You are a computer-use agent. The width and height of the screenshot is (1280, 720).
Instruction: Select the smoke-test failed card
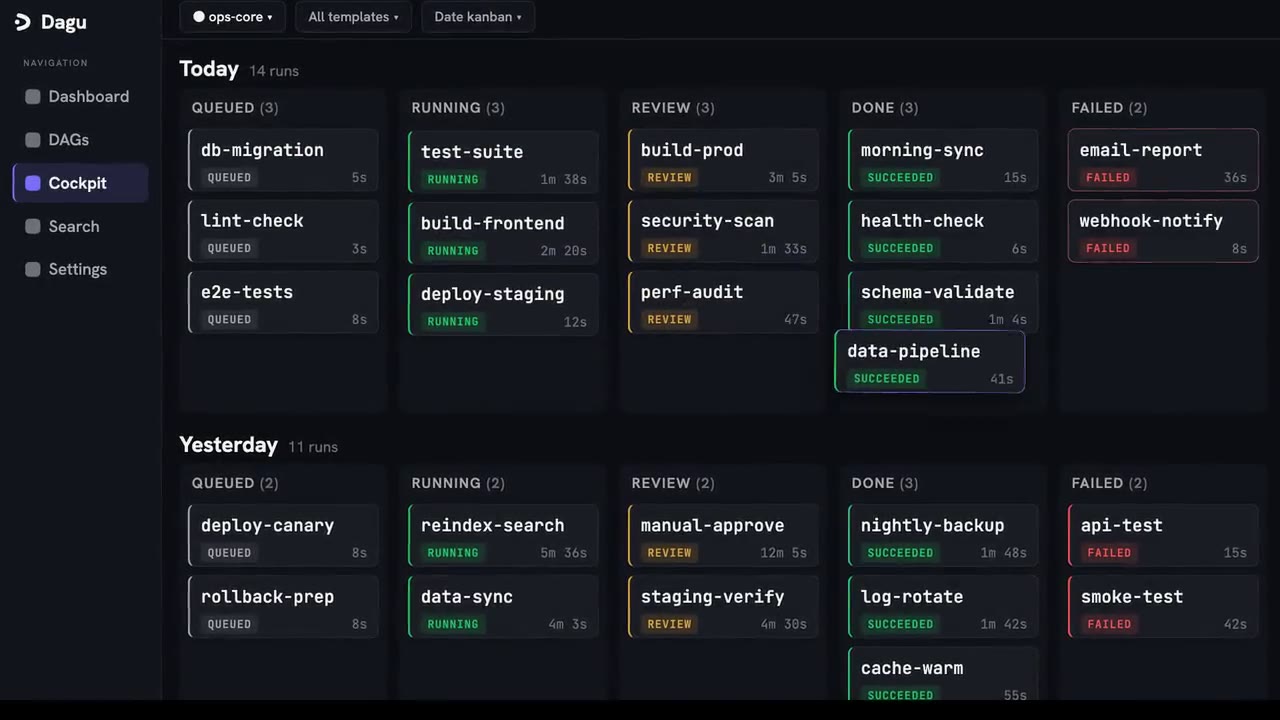[x=1163, y=607]
